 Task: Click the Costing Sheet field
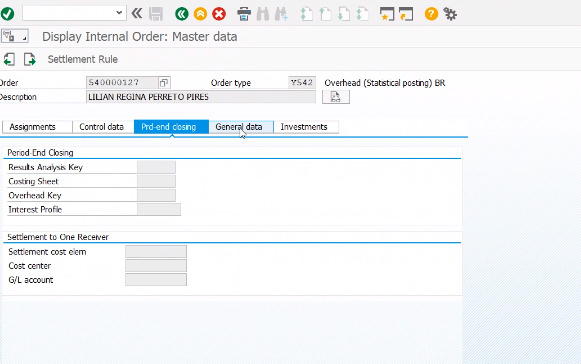point(156,181)
